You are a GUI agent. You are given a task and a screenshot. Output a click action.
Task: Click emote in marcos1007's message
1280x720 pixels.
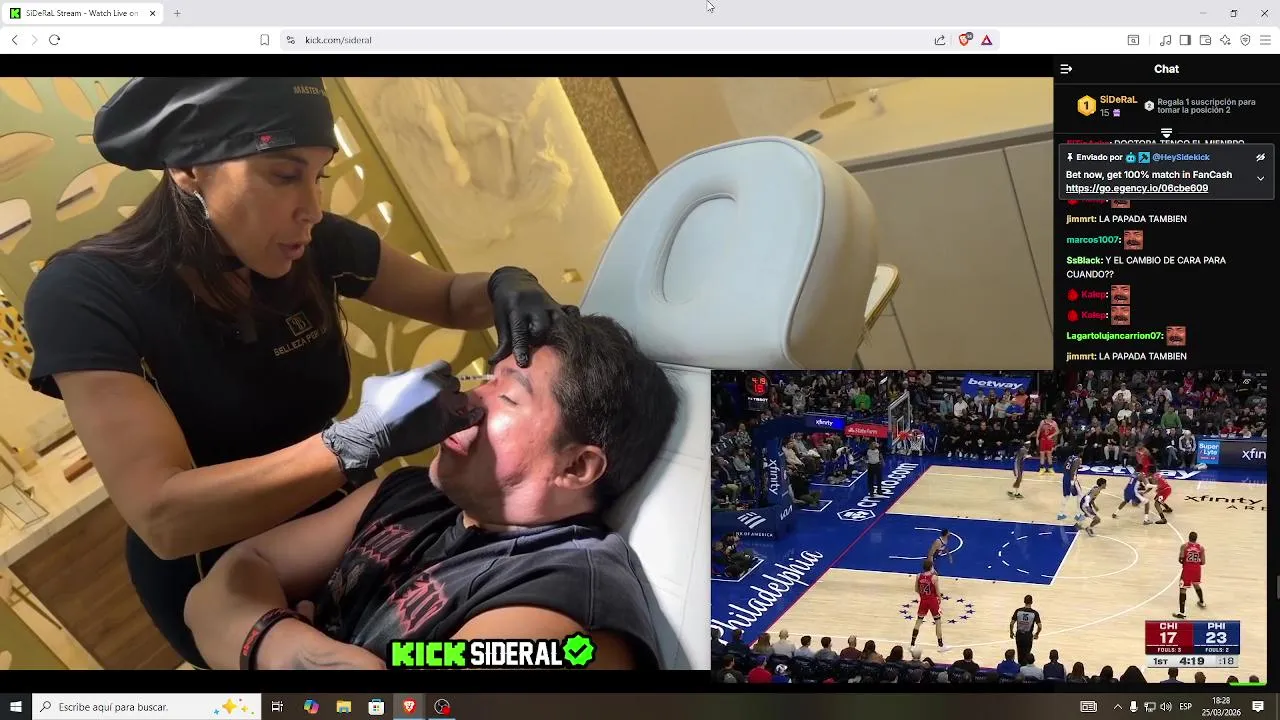click(1133, 240)
